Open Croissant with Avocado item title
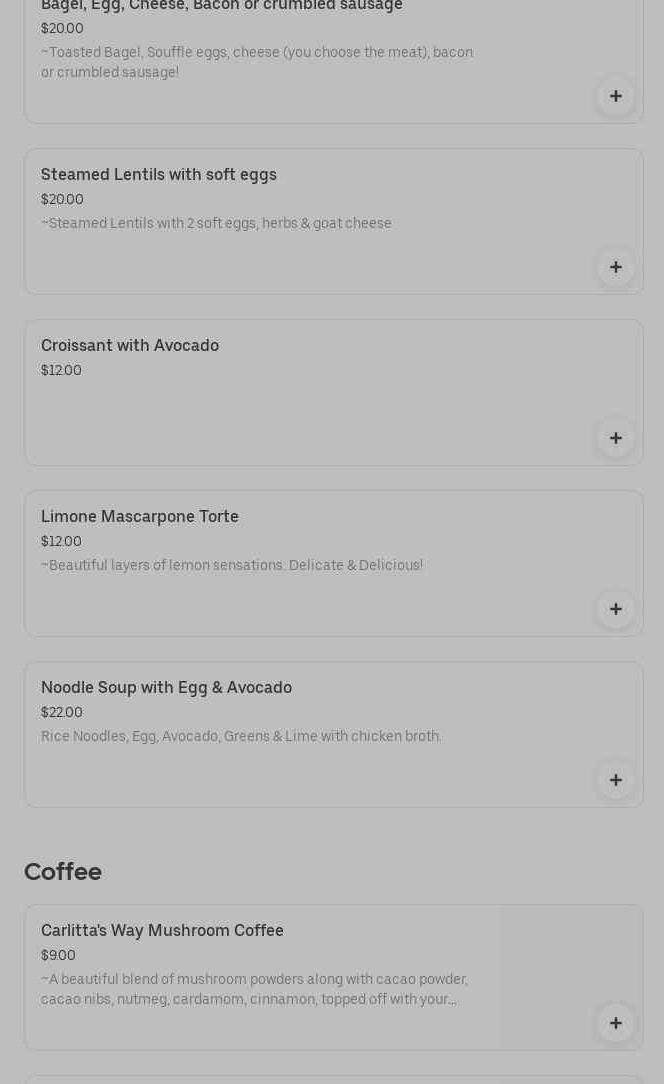The width and height of the screenshot is (664, 1084). coord(130,346)
